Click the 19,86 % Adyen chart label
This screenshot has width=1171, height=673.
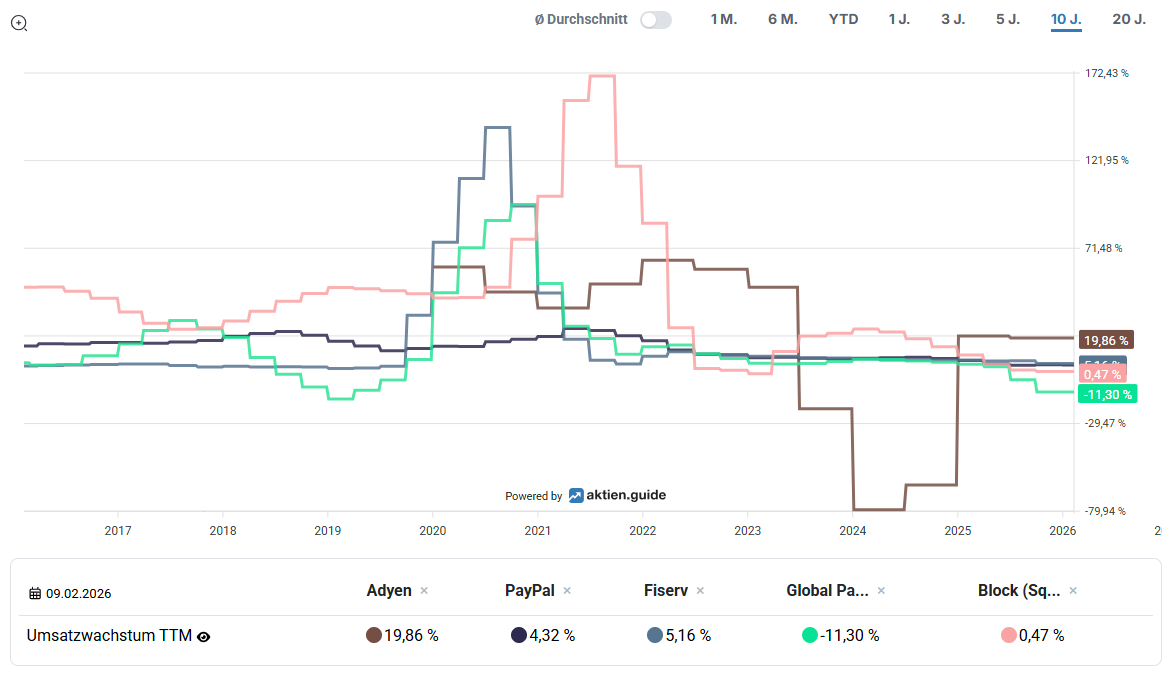coord(1106,340)
